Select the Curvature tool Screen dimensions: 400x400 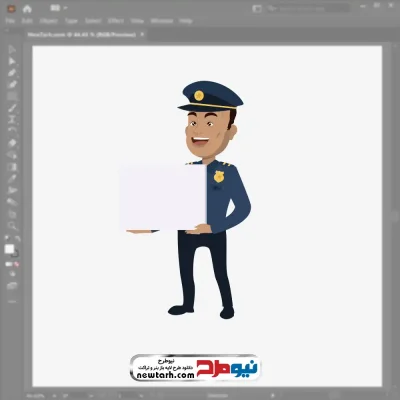tap(12, 85)
